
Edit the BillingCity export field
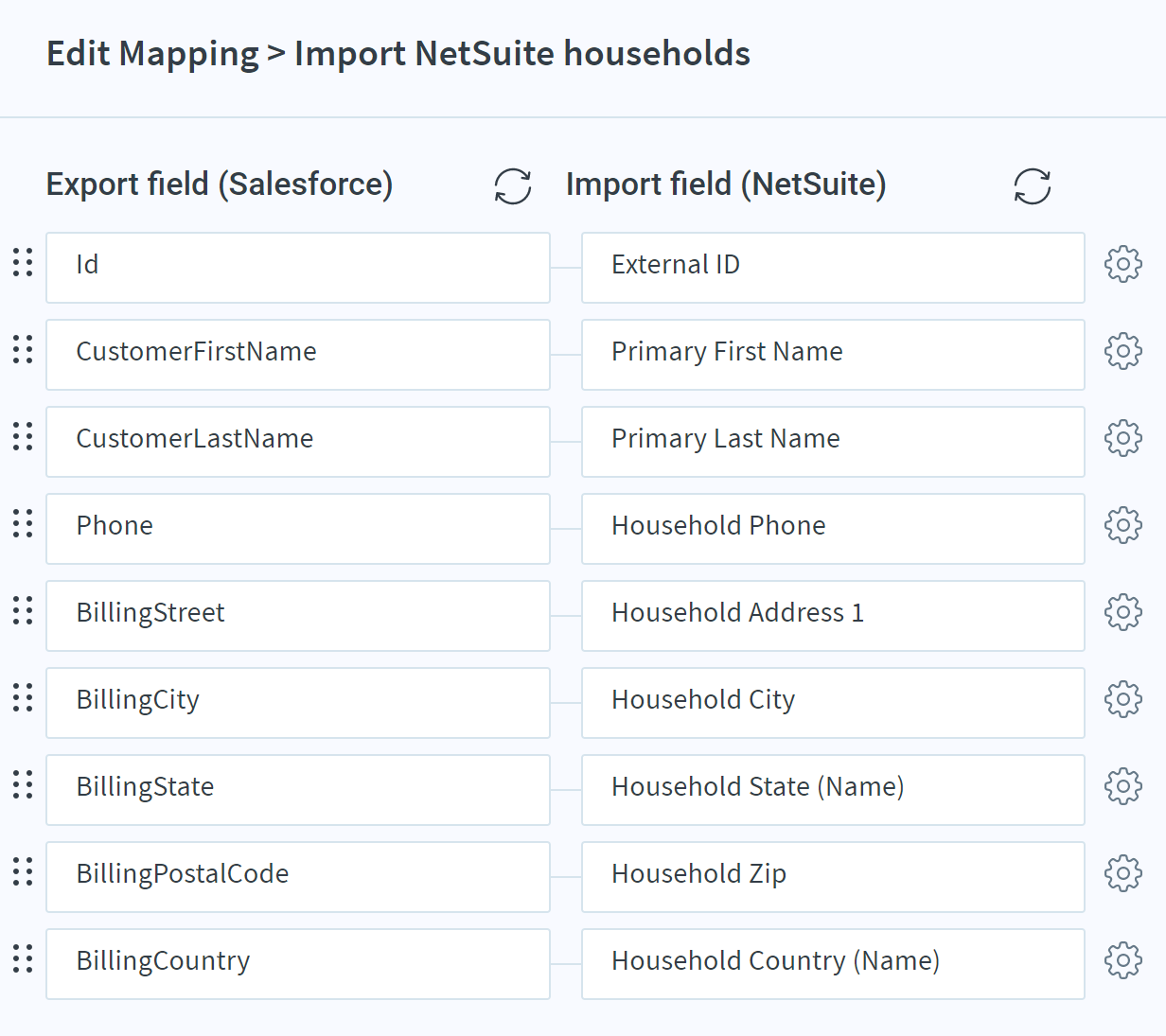tap(298, 703)
